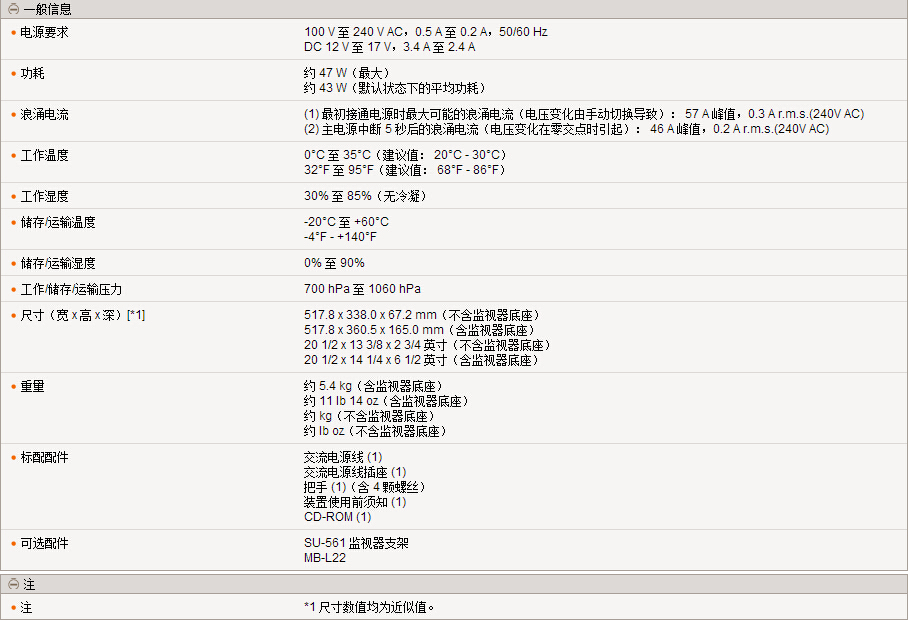Click the 一般信息 section header text
Image resolution: width=908 pixels, height=621 pixels.
coord(47,8)
